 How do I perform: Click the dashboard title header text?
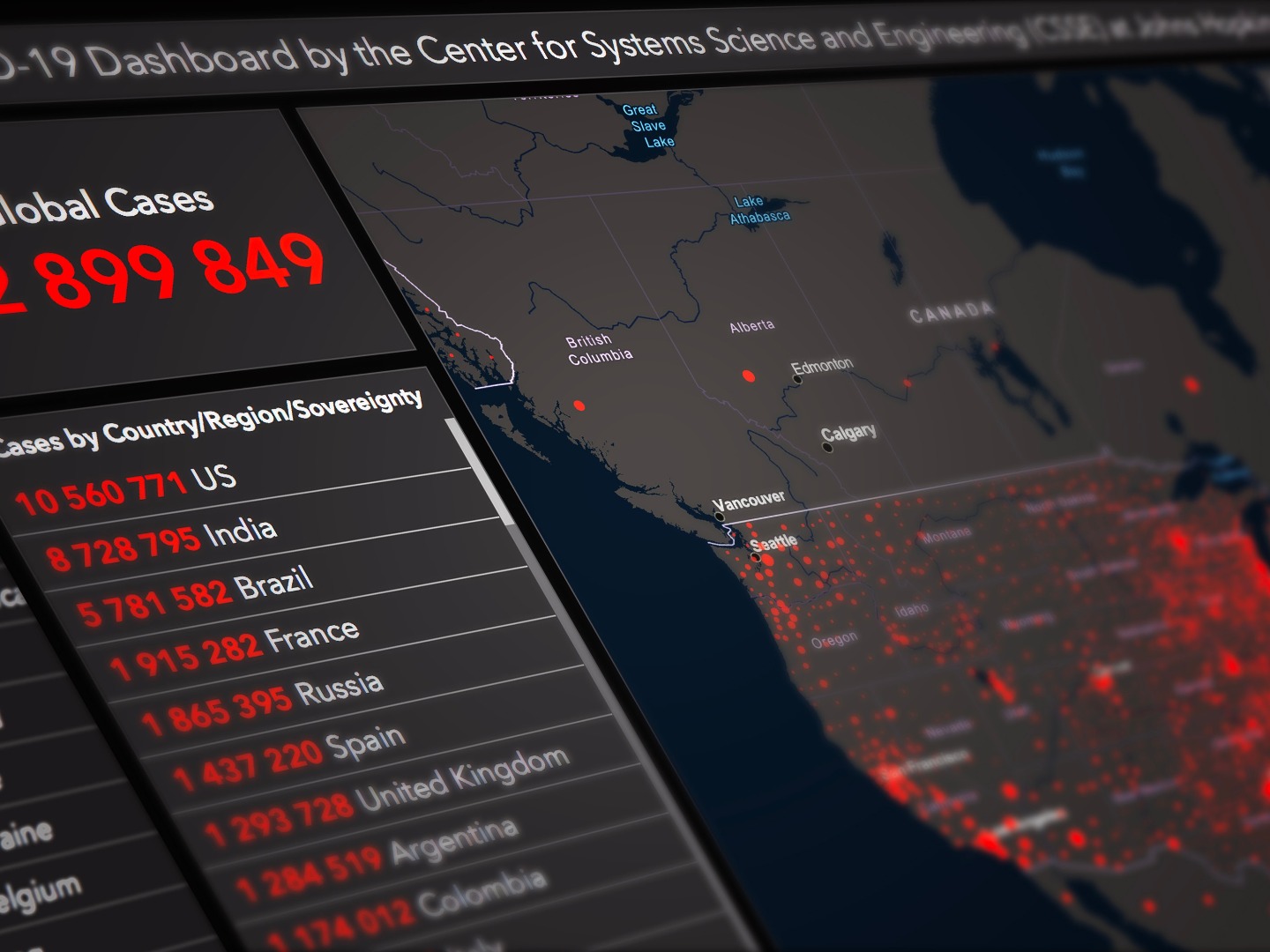(x=635, y=44)
